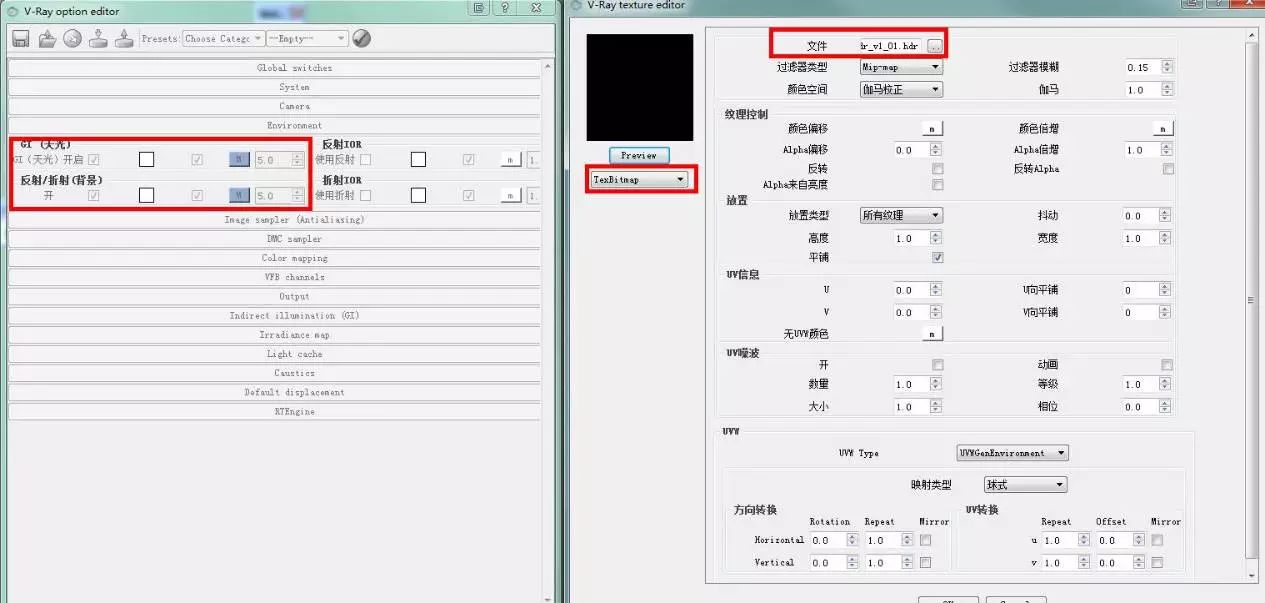Image resolution: width=1265 pixels, height=603 pixels.
Task: Check the Horizontal Mirror checkbox
Action: [926, 540]
